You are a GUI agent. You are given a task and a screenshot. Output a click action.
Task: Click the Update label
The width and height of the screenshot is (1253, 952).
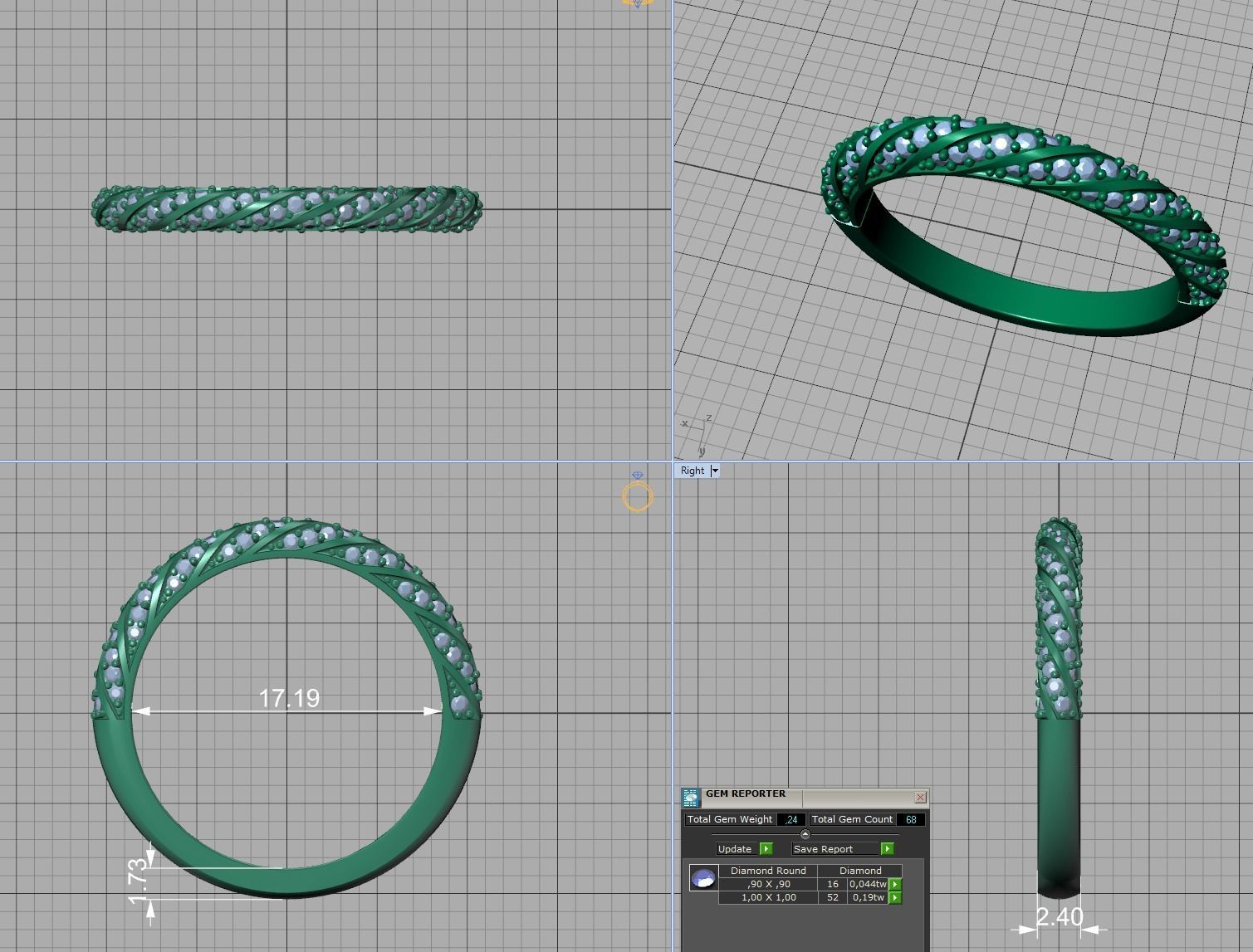(735, 848)
